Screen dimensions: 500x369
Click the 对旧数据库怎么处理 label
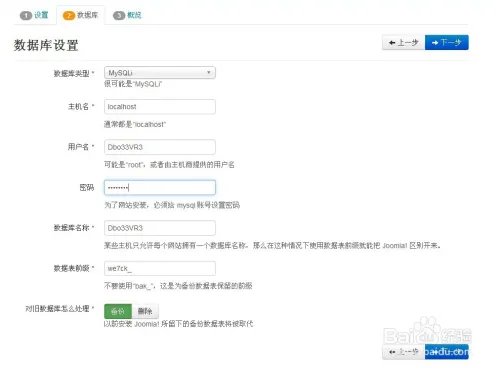click(x=60, y=309)
